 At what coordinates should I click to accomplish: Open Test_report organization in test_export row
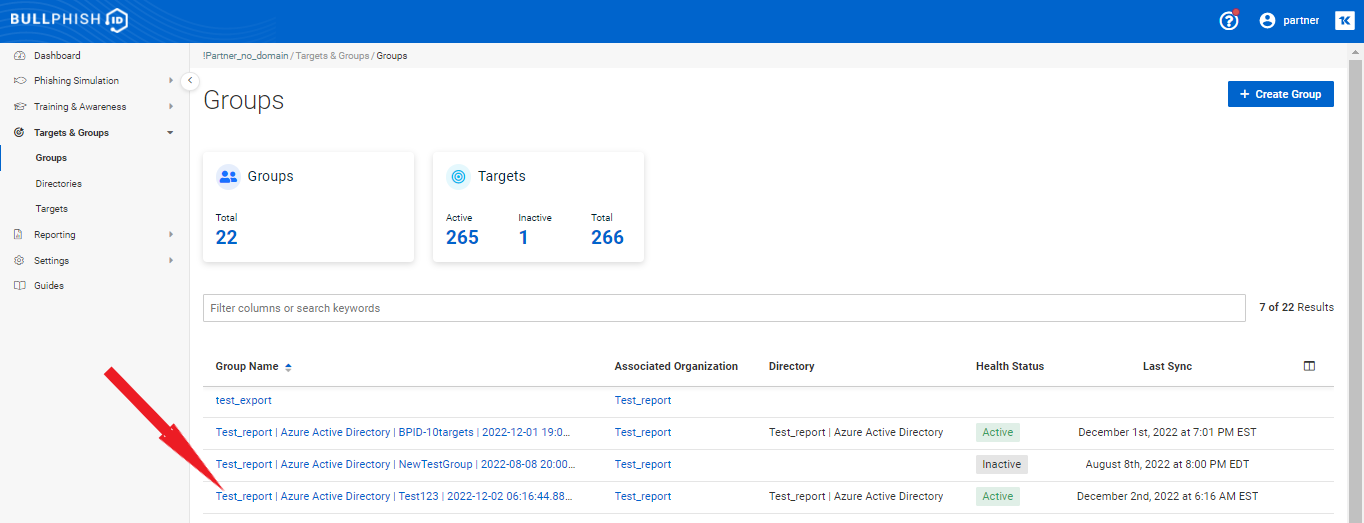click(x=643, y=400)
